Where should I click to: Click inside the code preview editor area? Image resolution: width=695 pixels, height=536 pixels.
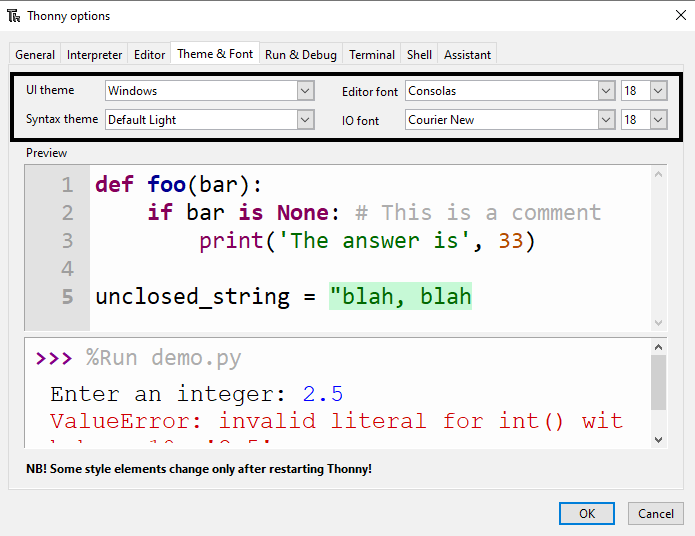pos(370,270)
